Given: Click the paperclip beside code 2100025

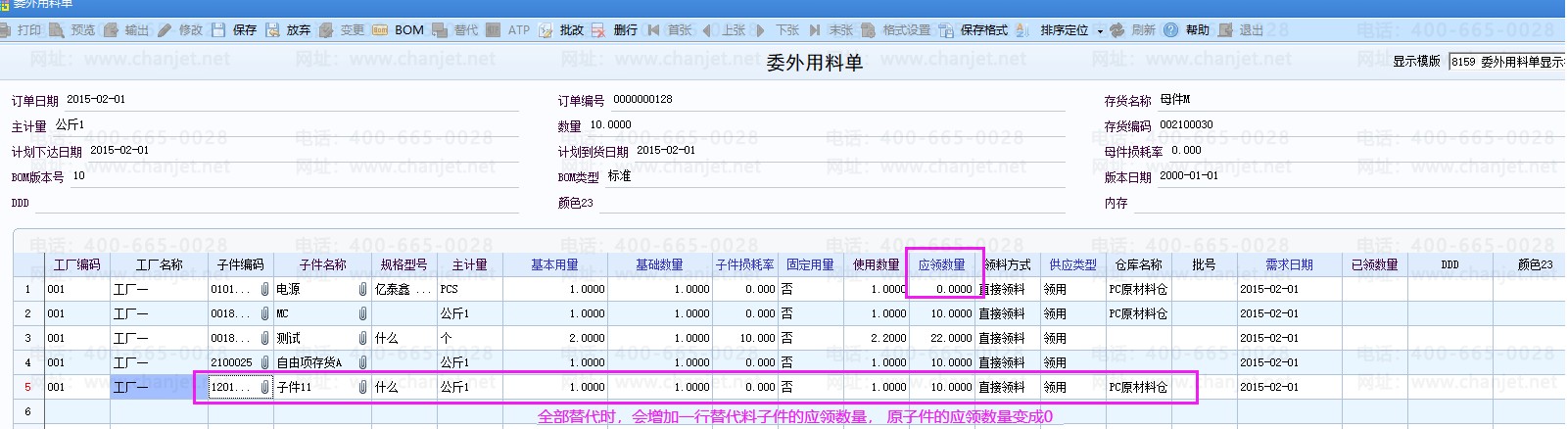Looking at the screenshot, I should [x=264, y=362].
